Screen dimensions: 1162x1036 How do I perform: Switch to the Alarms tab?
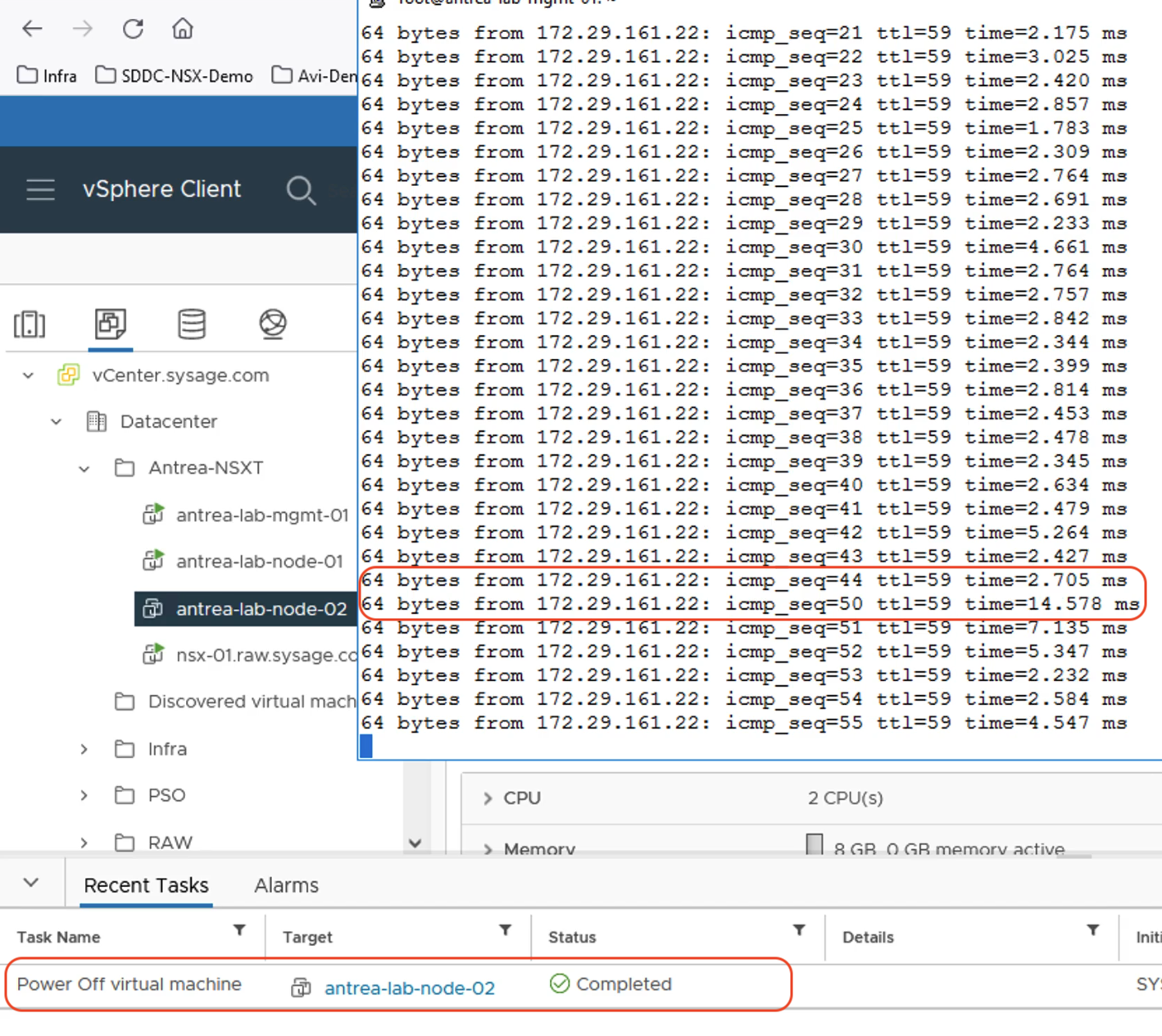coord(286,885)
